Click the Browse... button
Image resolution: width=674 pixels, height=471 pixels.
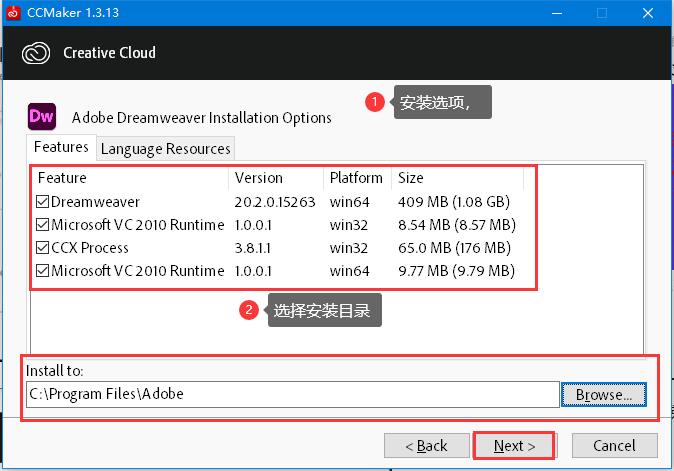[x=604, y=395]
